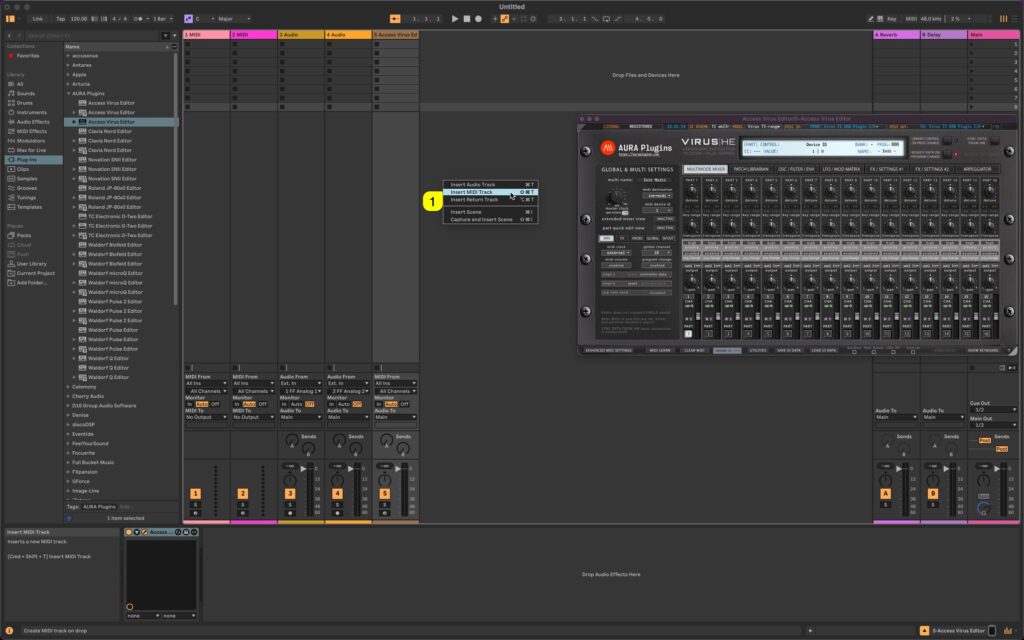The width and height of the screenshot is (1024, 640).
Task: Toggle the metronome icon in the toolbar
Action: 94,17
